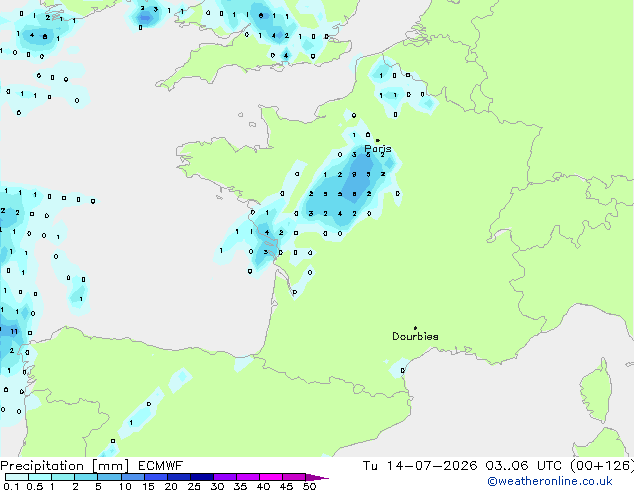This screenshot has height=490, width=634.
Task: Click the legend scale label 50
Action: pos(309,486)
